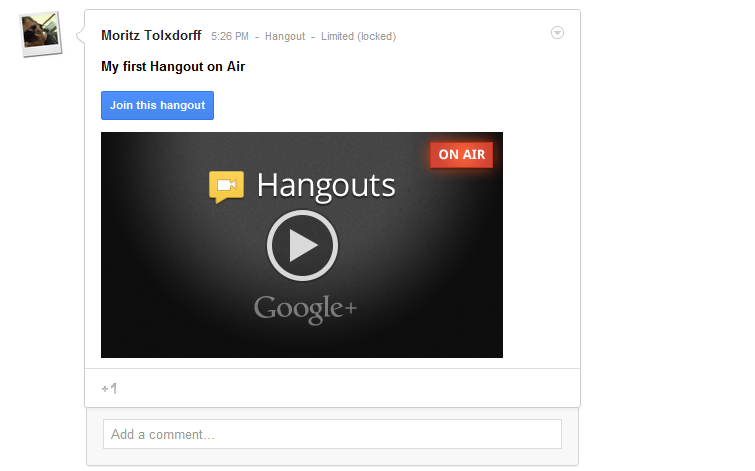This screenshot has height=471, width=755.
Task: Open Moritz Tolxdorff's profile photo
Action: pos(41,34)
